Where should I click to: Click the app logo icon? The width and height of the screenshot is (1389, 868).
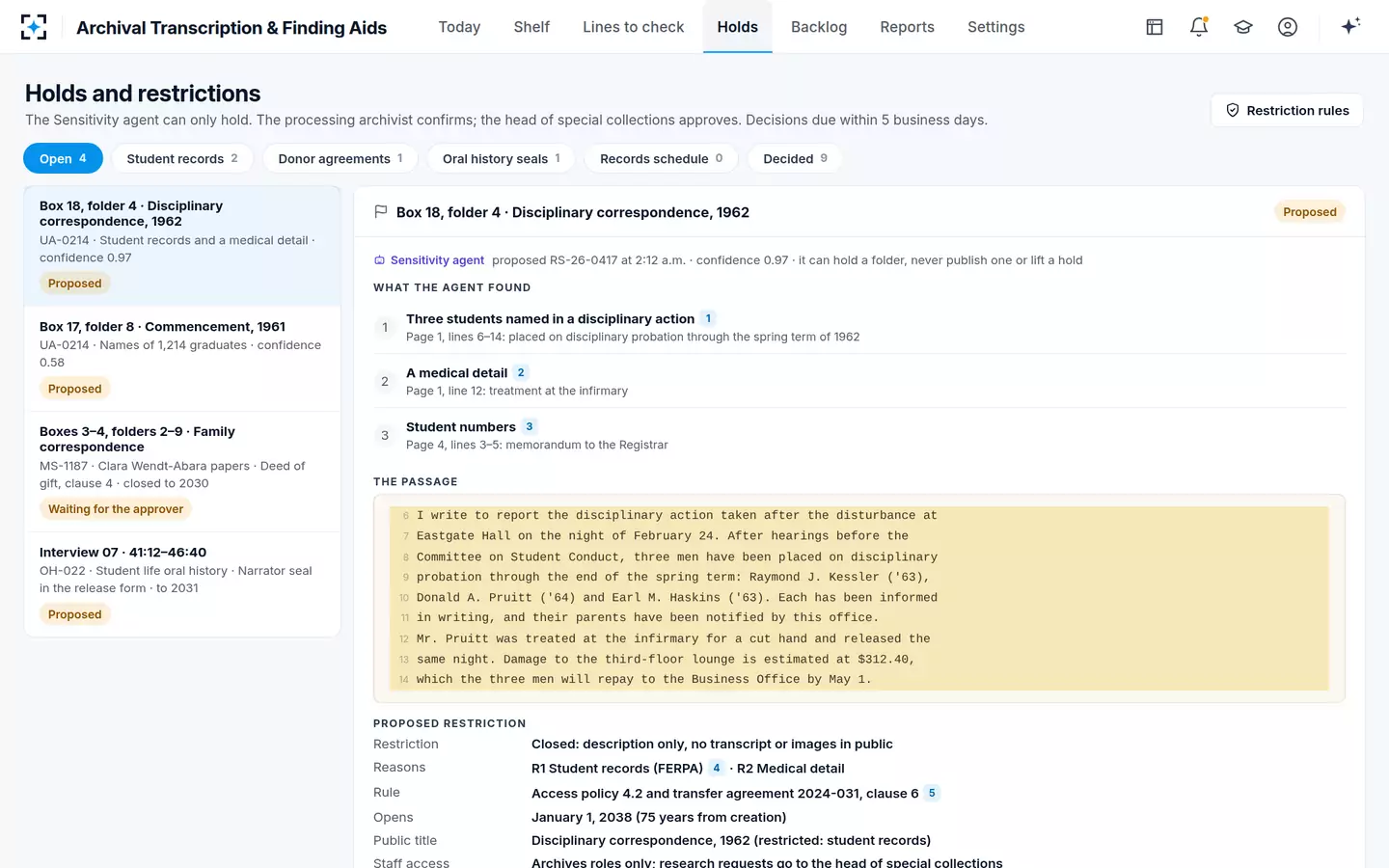pyautogui.click(x=34, y=27)
